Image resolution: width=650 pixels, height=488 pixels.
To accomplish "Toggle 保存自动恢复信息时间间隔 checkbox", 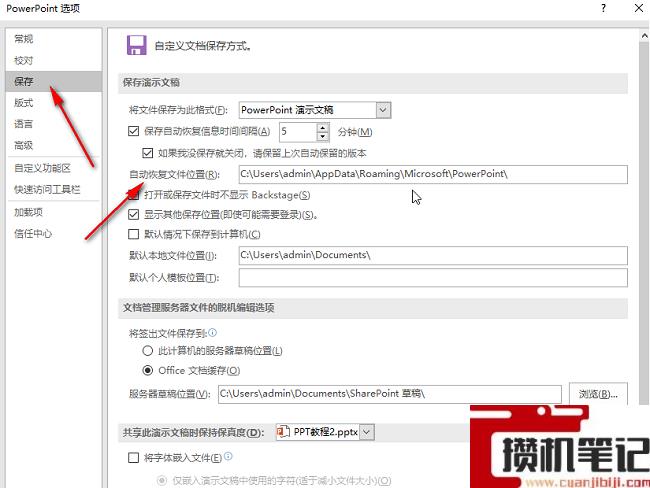I will (x=133, y=131).
